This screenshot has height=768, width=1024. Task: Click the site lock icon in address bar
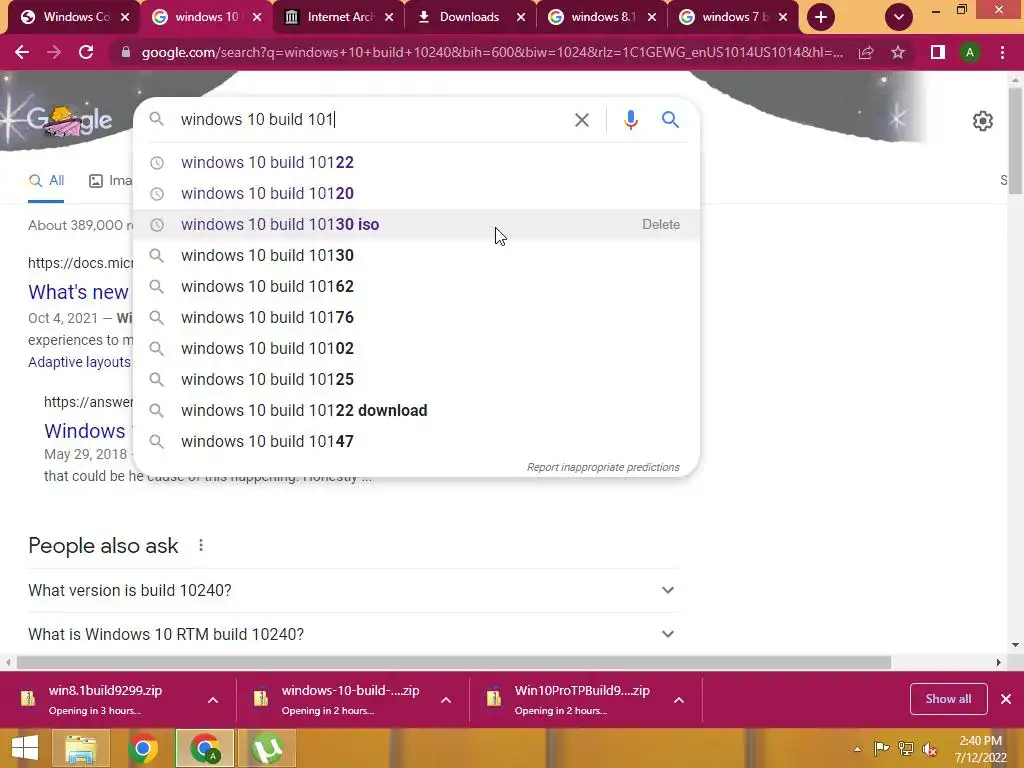(x=125, y=52)
